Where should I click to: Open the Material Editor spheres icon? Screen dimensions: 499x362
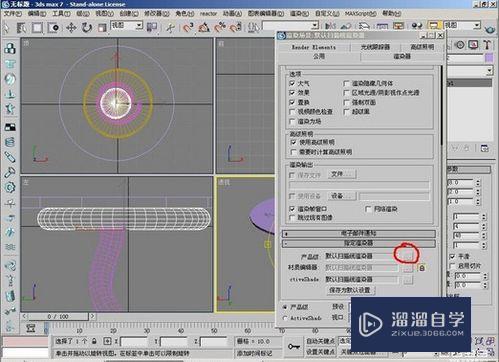pos(417,26)
